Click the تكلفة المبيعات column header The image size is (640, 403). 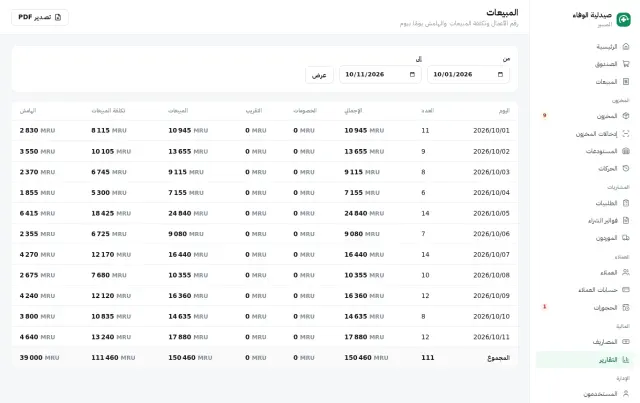click(x=108, y=111)
